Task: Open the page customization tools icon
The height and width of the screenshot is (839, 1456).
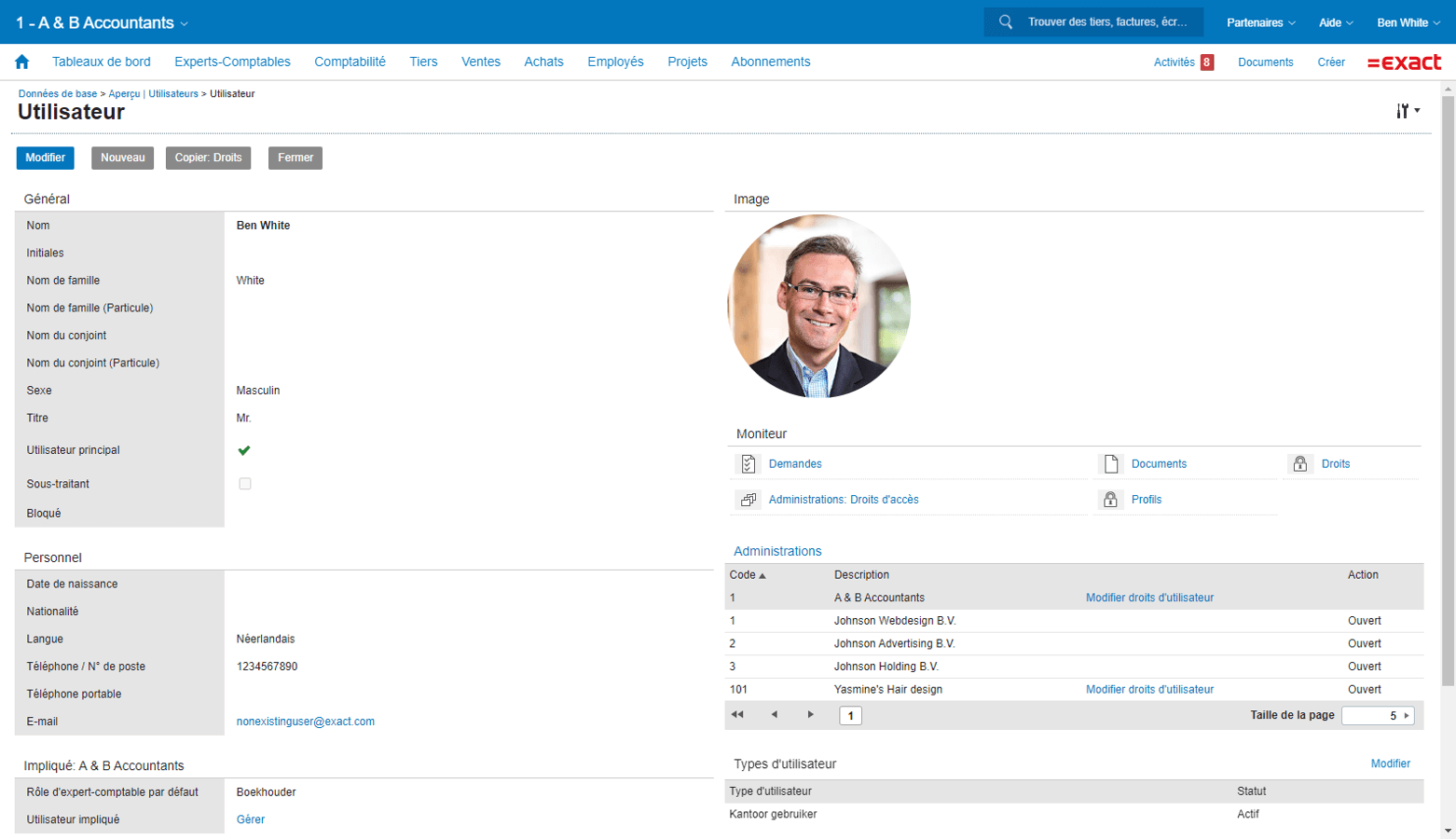Action: [x=1408, y=111]
